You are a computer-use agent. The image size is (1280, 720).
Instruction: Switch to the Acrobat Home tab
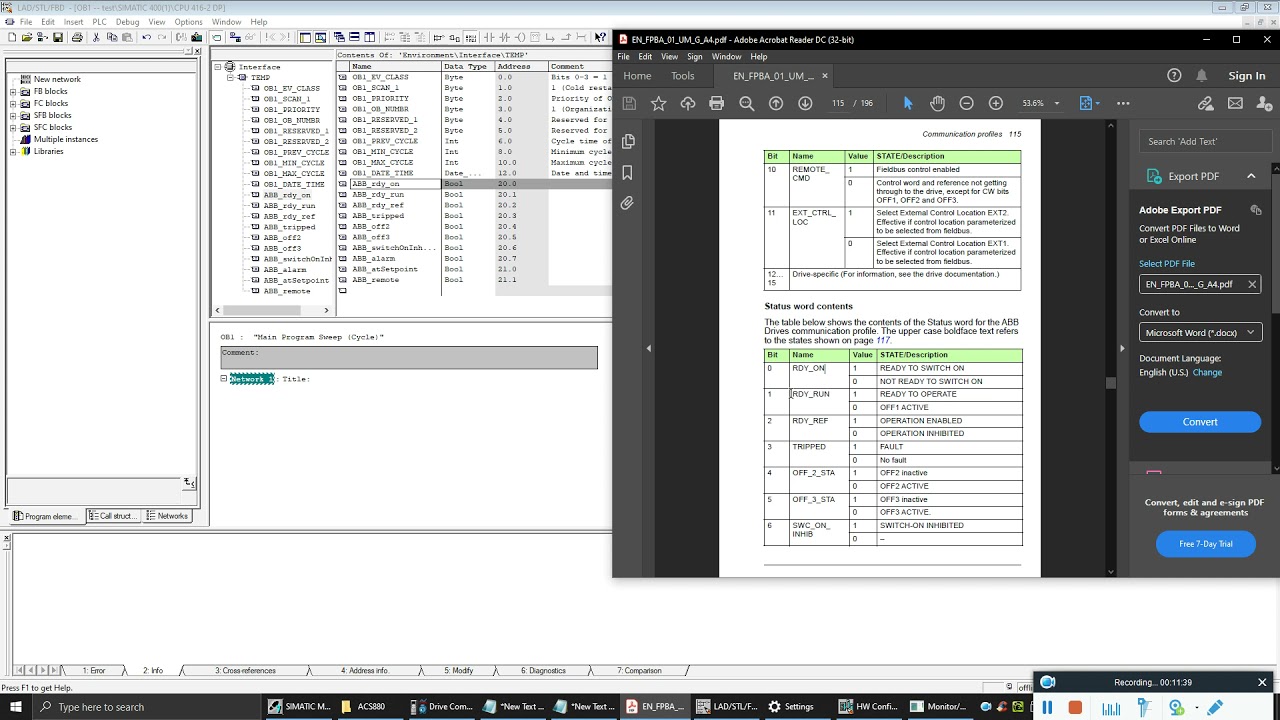point(637,76)
